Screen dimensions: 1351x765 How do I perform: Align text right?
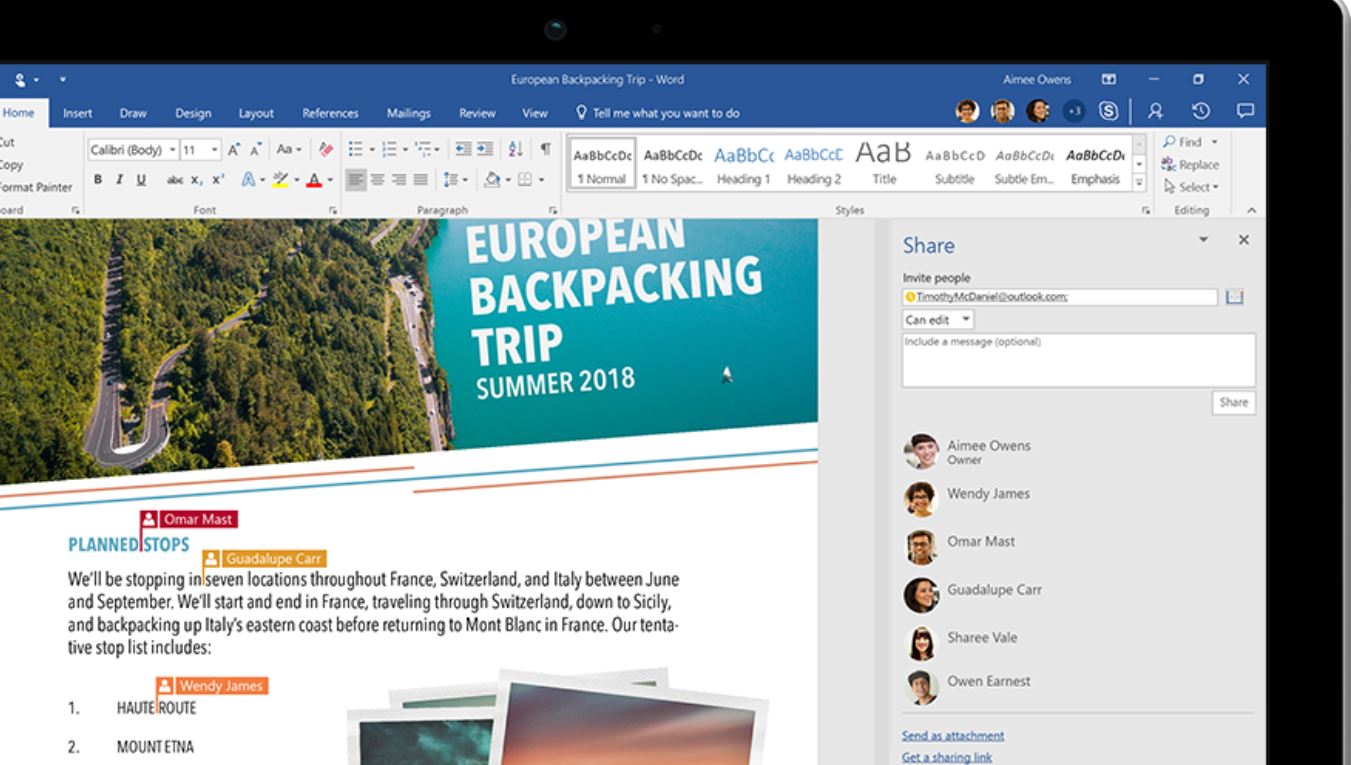tap(399, 180)
